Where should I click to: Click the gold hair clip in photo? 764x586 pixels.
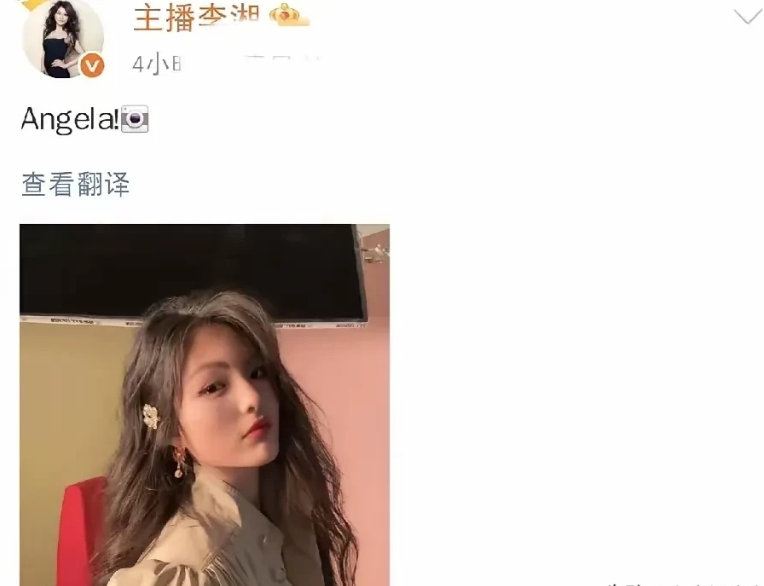(x=151, y=416)
